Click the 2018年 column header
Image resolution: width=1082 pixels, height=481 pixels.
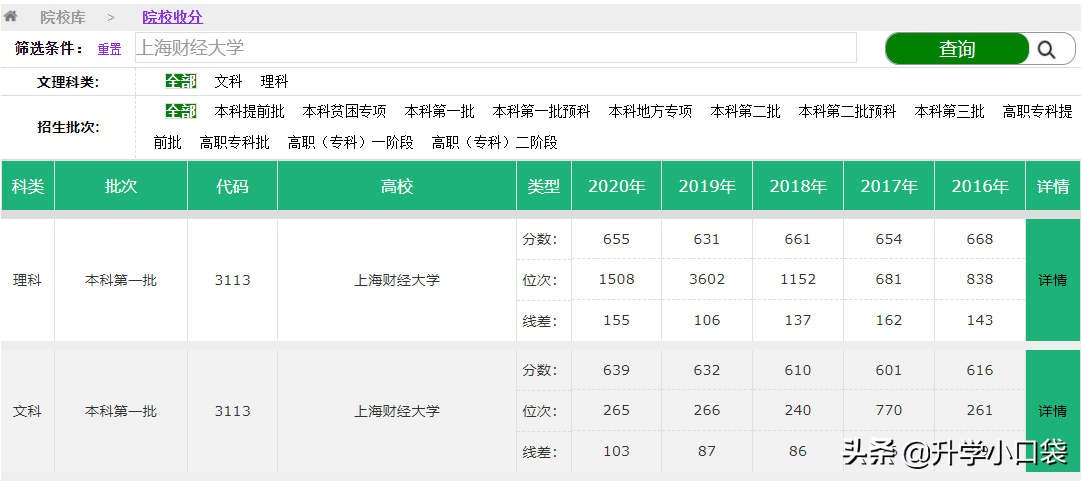[x=798, y=186]
